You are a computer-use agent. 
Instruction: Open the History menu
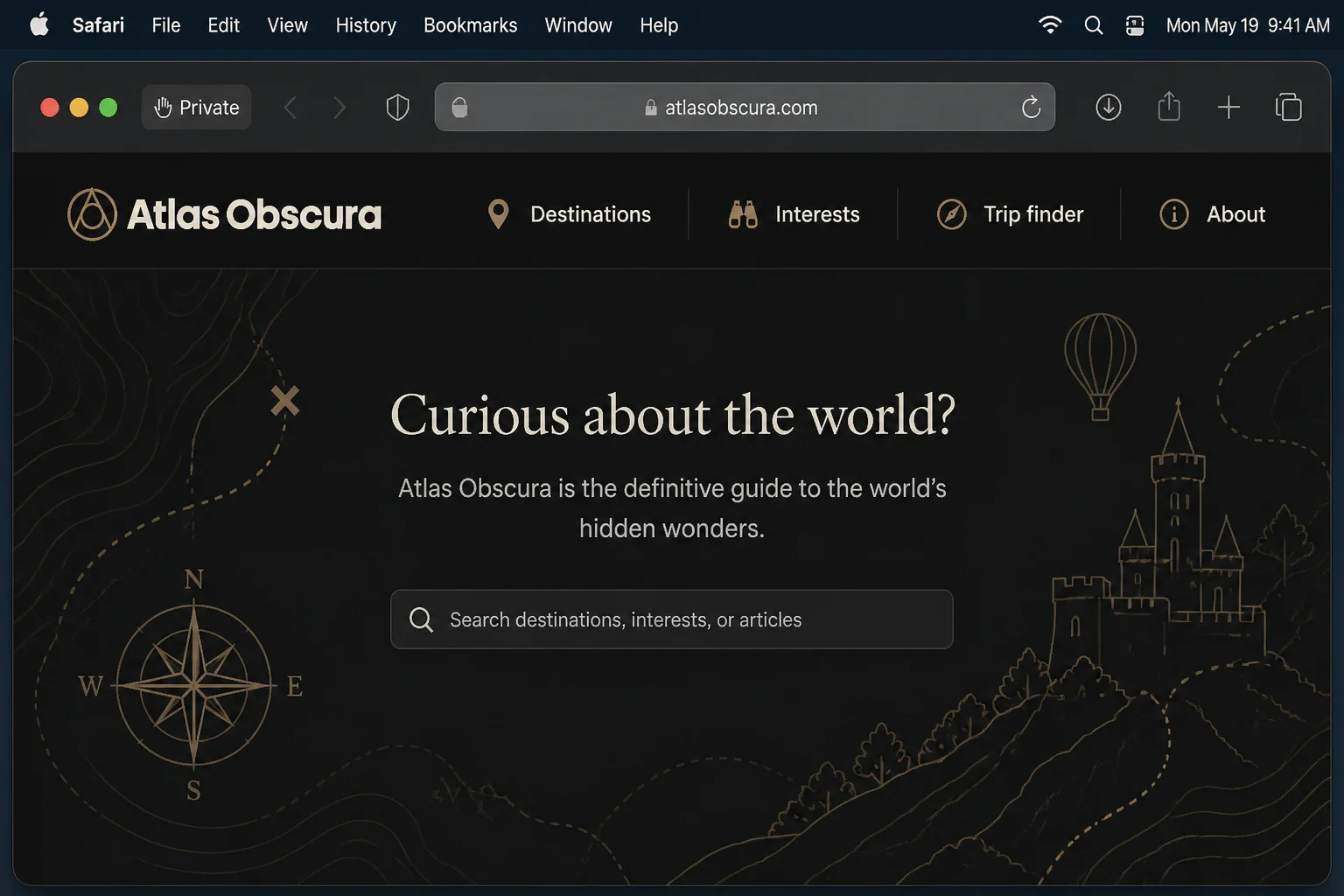click(x=366, y=25)
